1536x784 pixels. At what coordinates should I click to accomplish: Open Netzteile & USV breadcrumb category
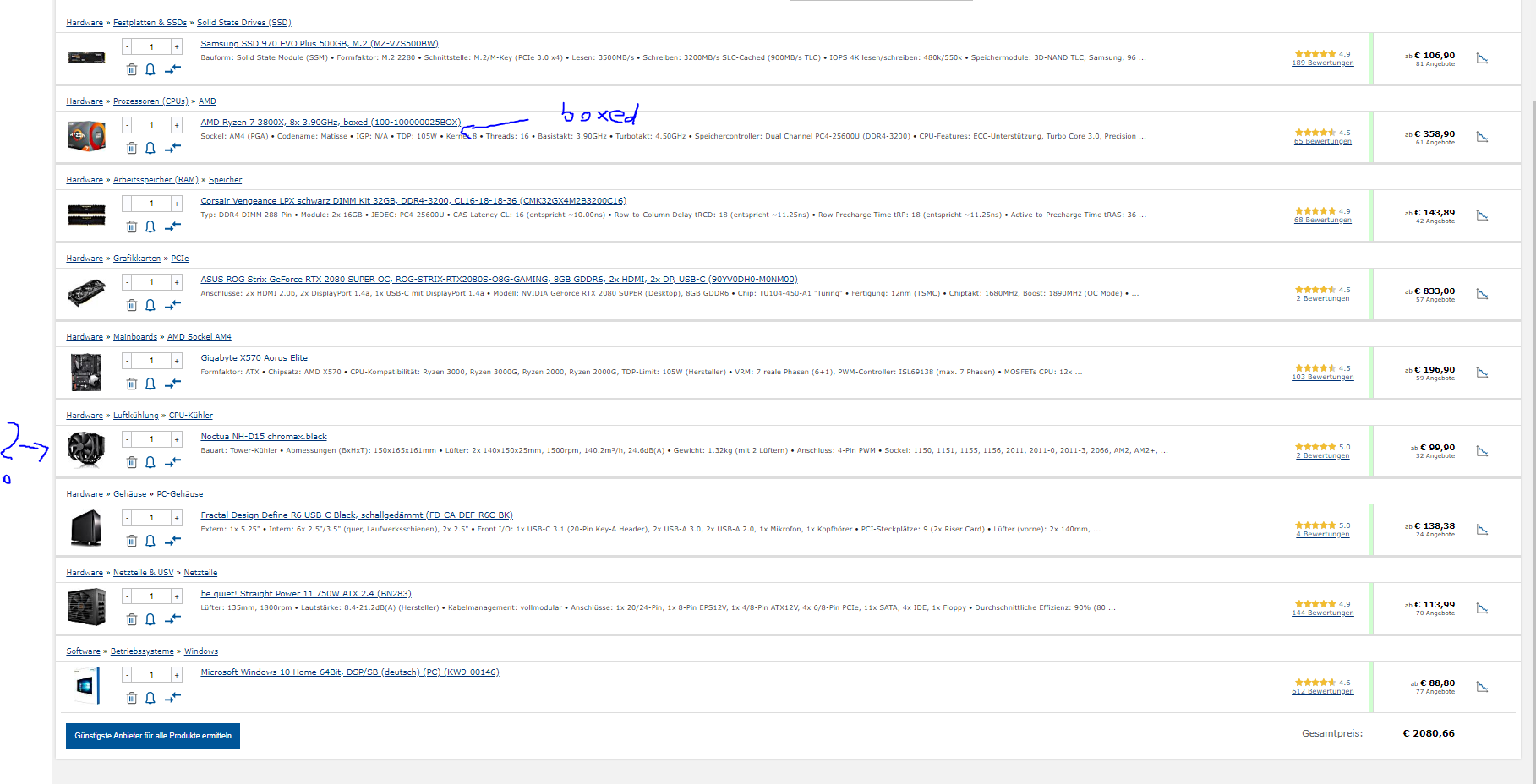[x=143, y=573]
